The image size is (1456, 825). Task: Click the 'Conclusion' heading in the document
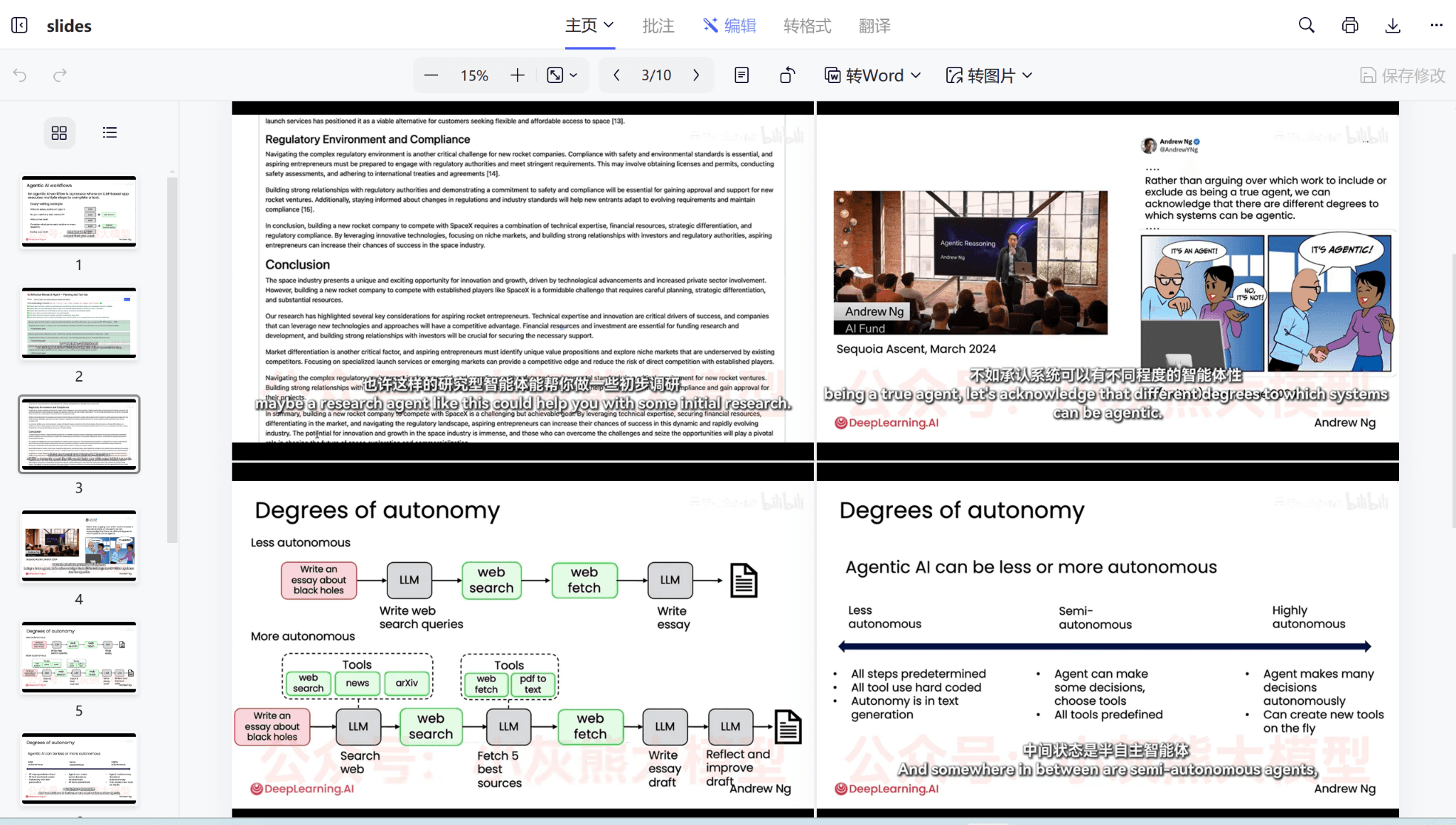(297, 264)
